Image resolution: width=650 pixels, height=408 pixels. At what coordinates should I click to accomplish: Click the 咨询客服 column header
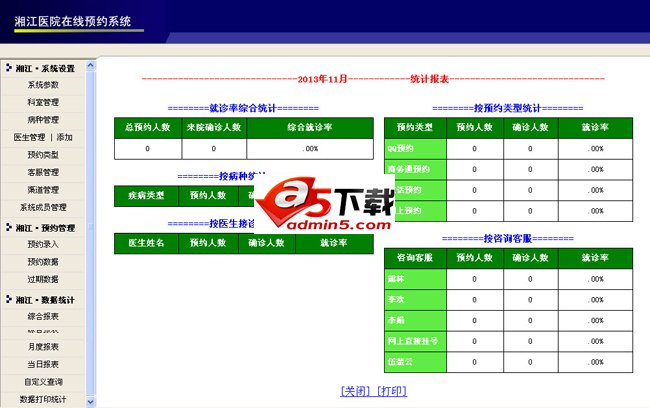(415, 257)
